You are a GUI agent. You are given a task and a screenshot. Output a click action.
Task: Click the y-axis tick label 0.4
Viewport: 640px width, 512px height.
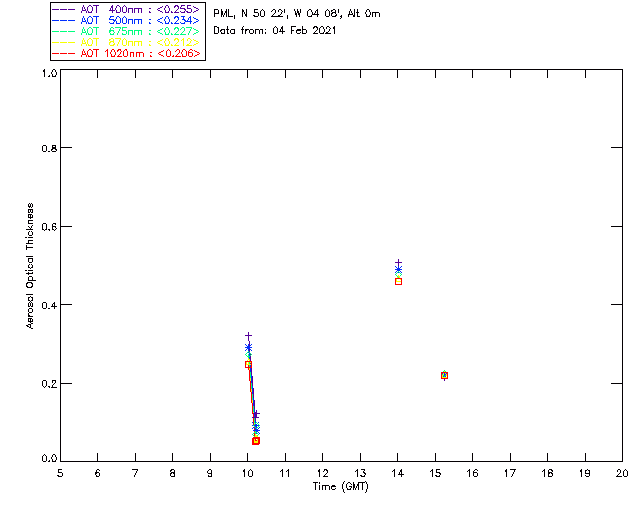49,305
